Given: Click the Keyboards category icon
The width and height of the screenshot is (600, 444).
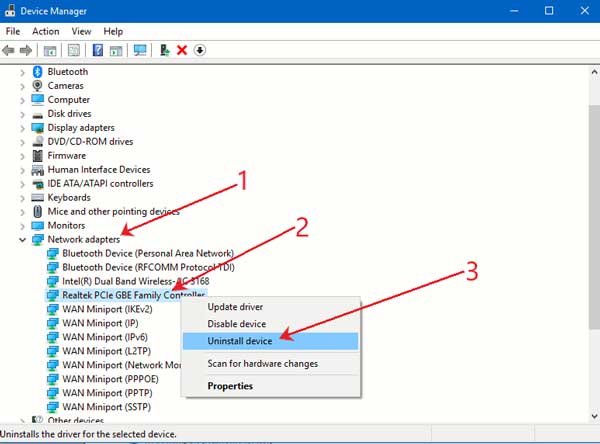Looking at the screenshot, I should pos(38,198).
